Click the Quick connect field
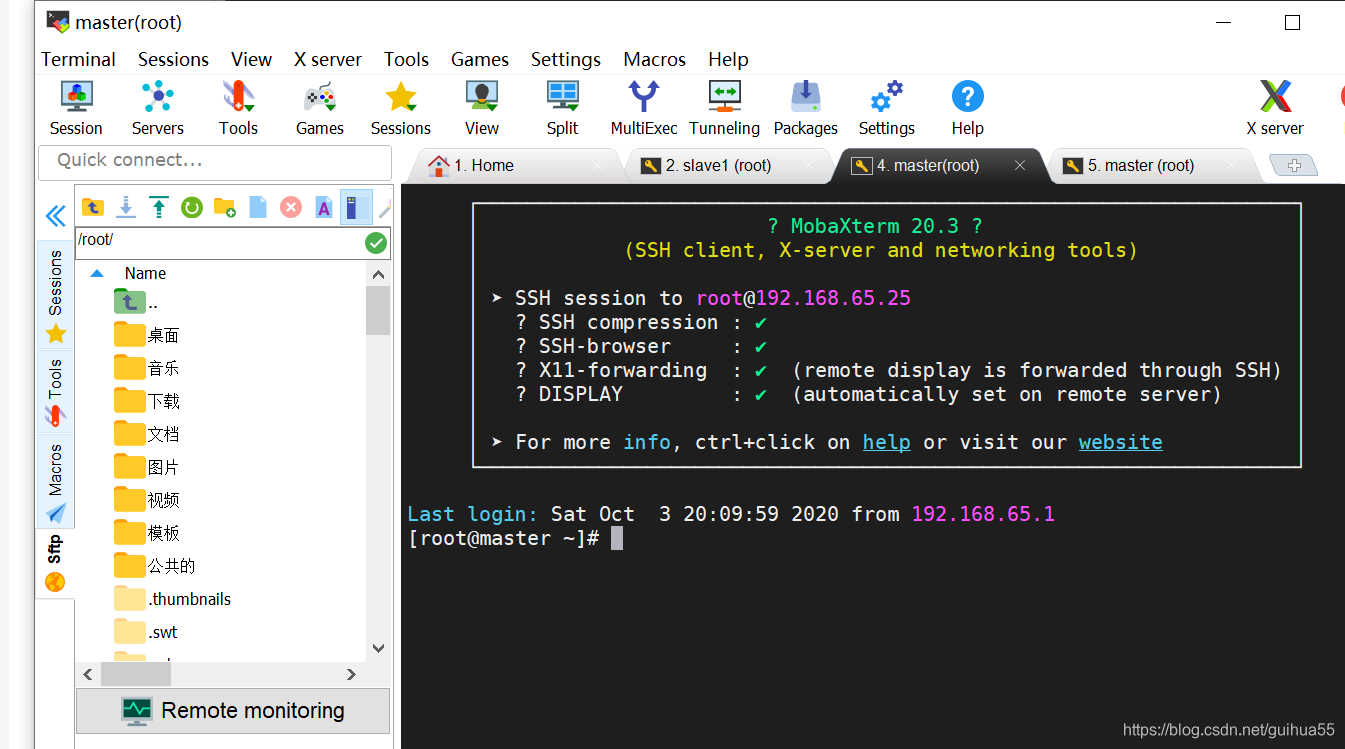 pyautogui.click(x=215, y=162)
